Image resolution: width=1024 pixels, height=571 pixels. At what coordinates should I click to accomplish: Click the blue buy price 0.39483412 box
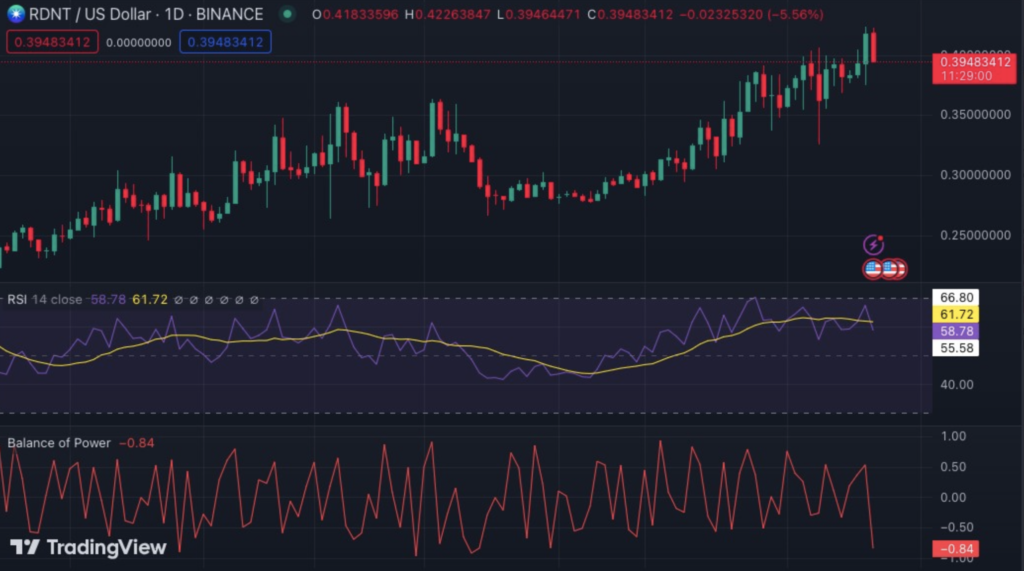(x=225, y=42)
